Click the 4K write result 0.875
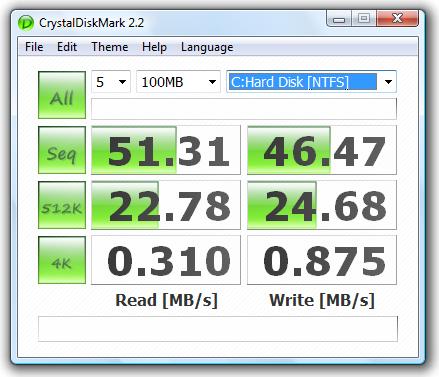 tap(322, 260)
